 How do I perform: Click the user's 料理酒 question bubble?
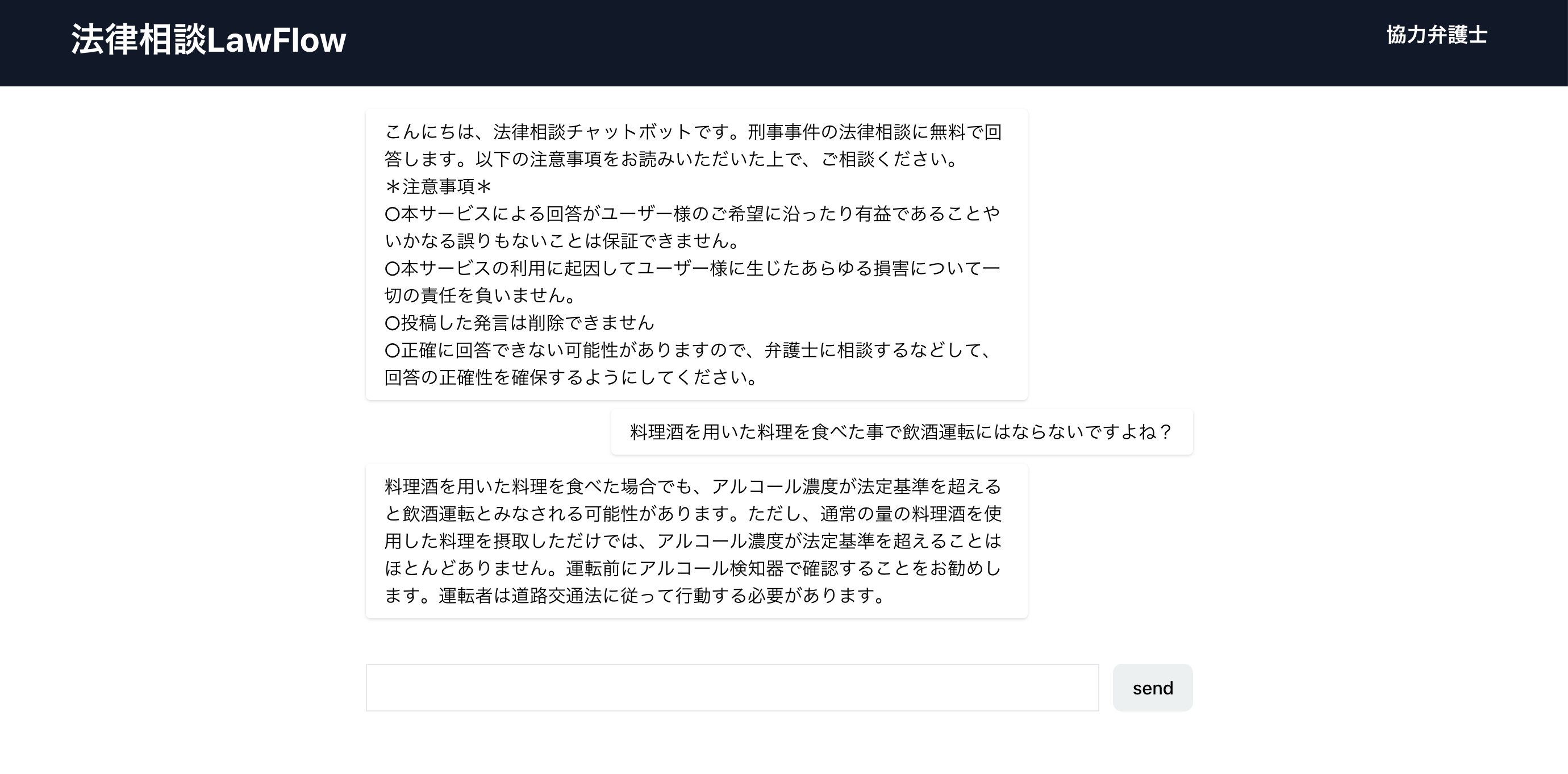click(901, 432)
